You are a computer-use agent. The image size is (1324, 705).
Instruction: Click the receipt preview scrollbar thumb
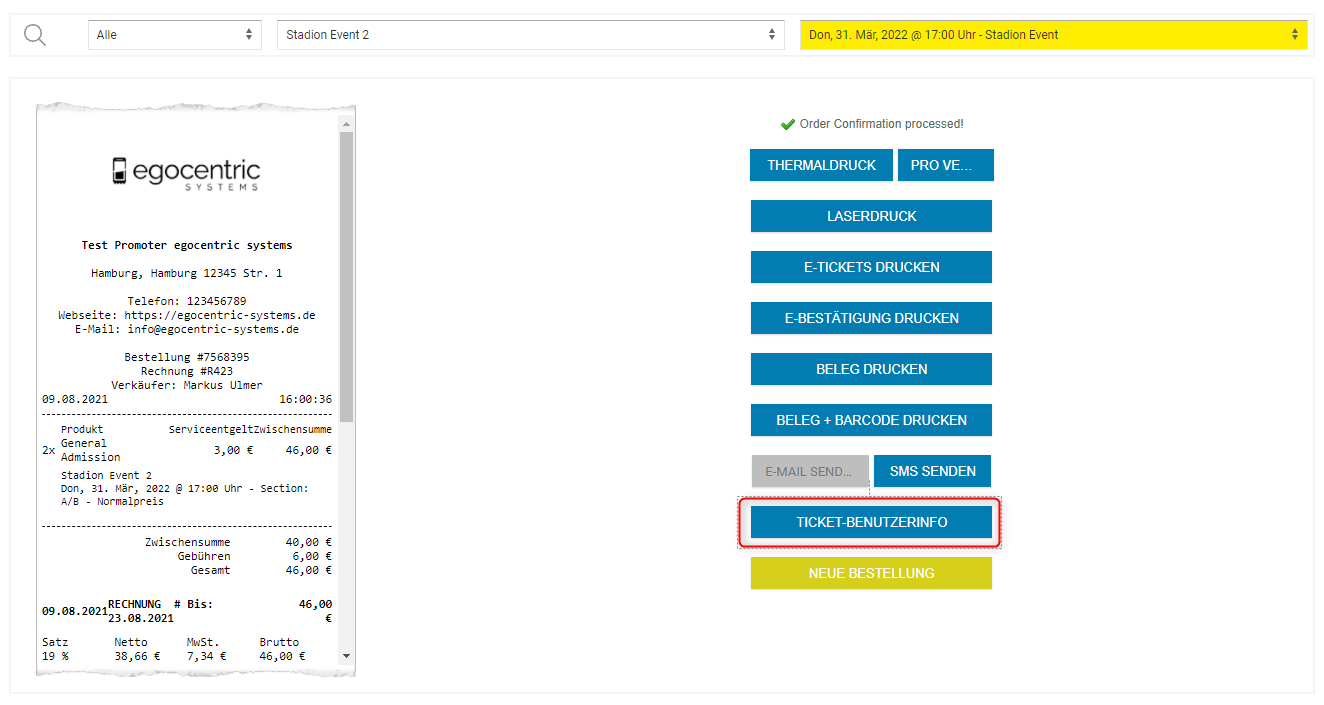[347, 275]
